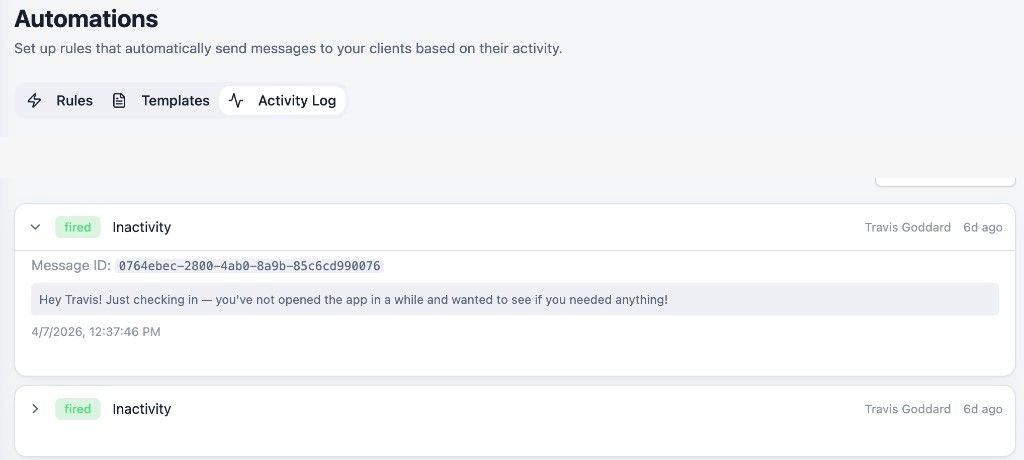Viewport: 1024px width, 460px height.
Task: Click the Automations page heading
Action: click(x=86, y=18)
